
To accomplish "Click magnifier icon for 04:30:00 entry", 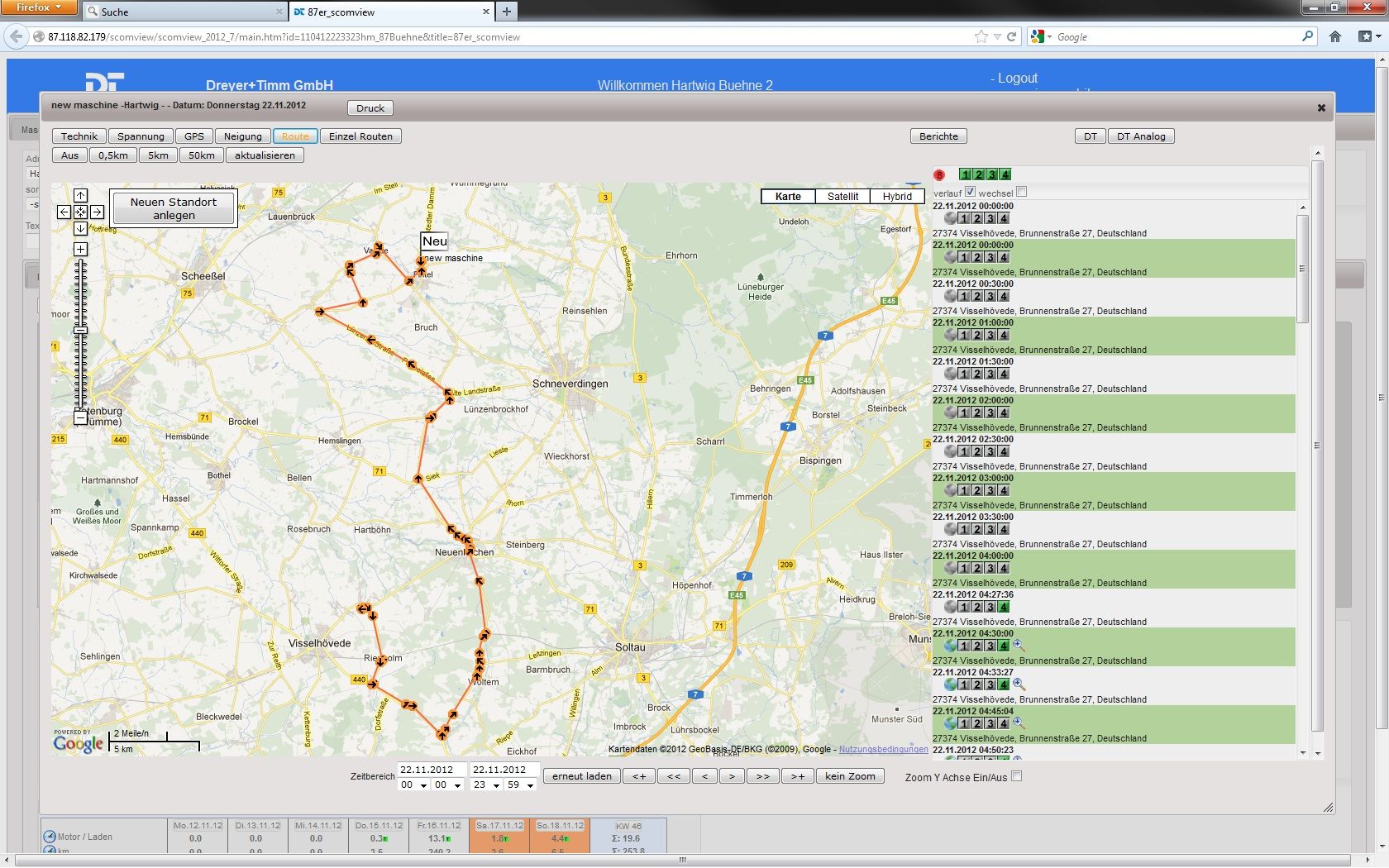I will tap(1019, 646).
